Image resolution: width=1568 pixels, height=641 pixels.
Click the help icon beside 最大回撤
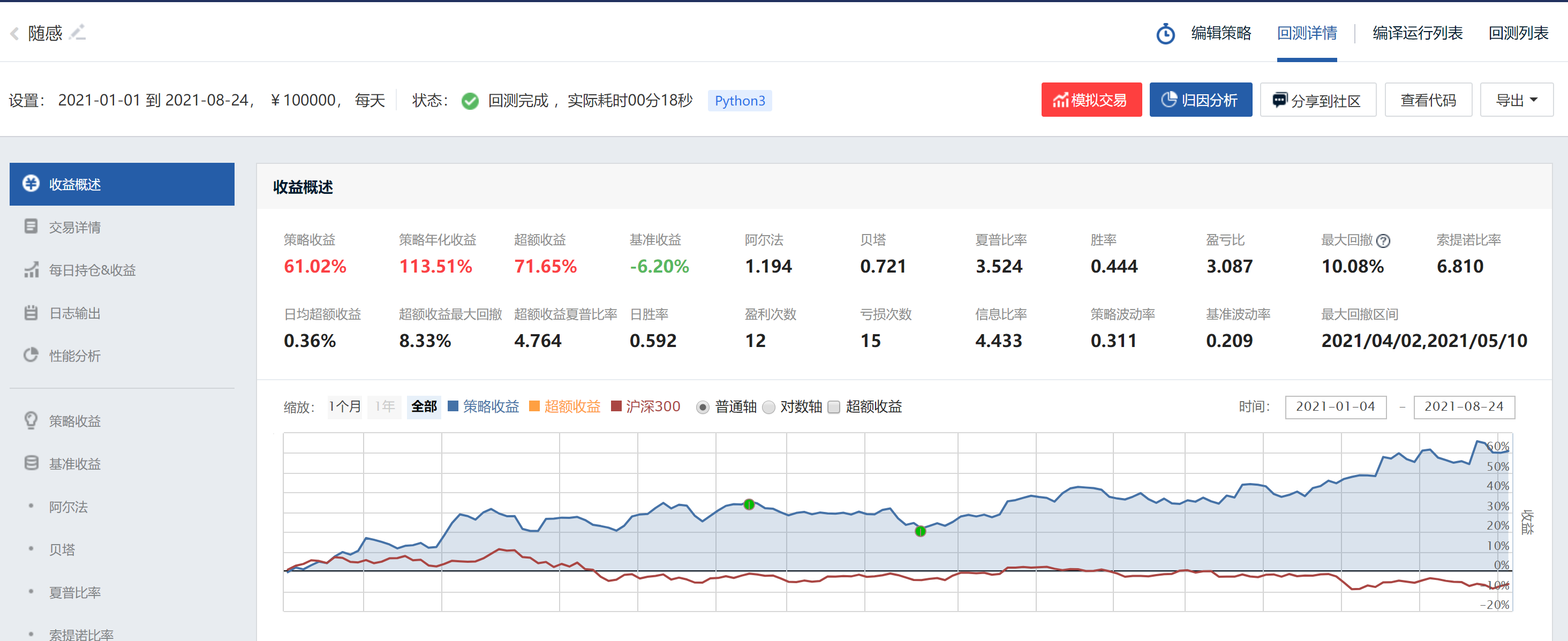tap(1383, 241)
